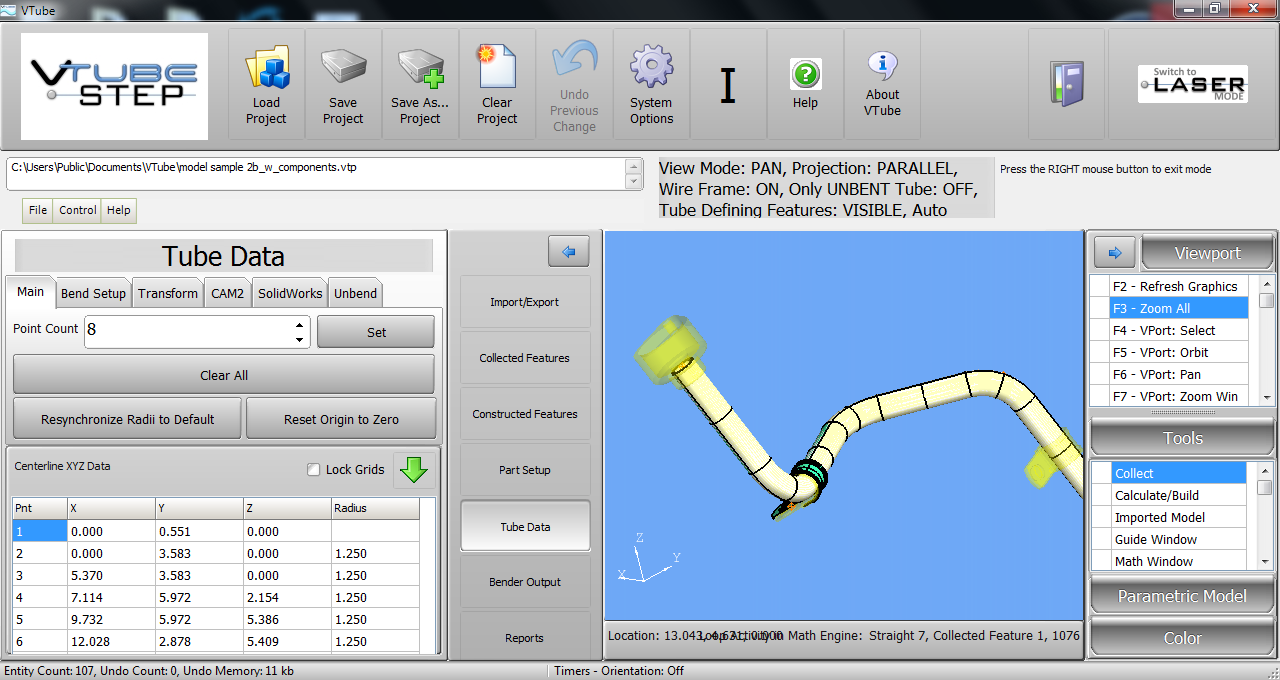Viewport: 1280px width, 680px height.
Task: Expand the Color panel
Action: coord(1181,638)
